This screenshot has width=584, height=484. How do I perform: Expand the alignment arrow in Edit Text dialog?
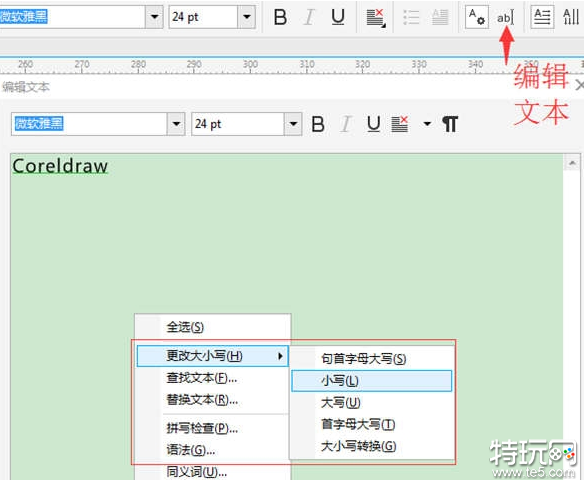click(x=427, y=124)
